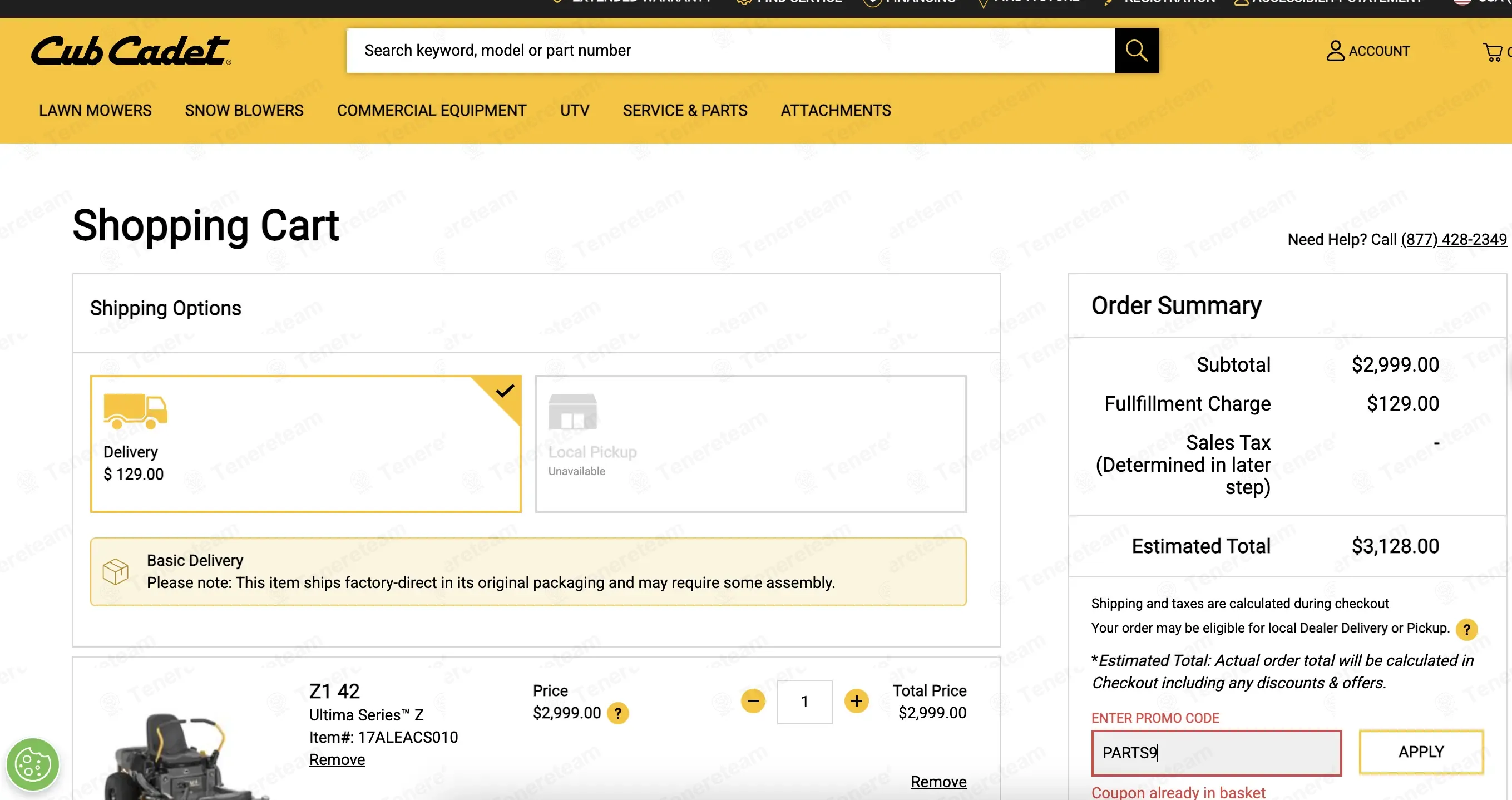The height and width of the screenshot is (800, 1512).
Task: Click the Shopping Cart heading
Action: coord(205,226)
